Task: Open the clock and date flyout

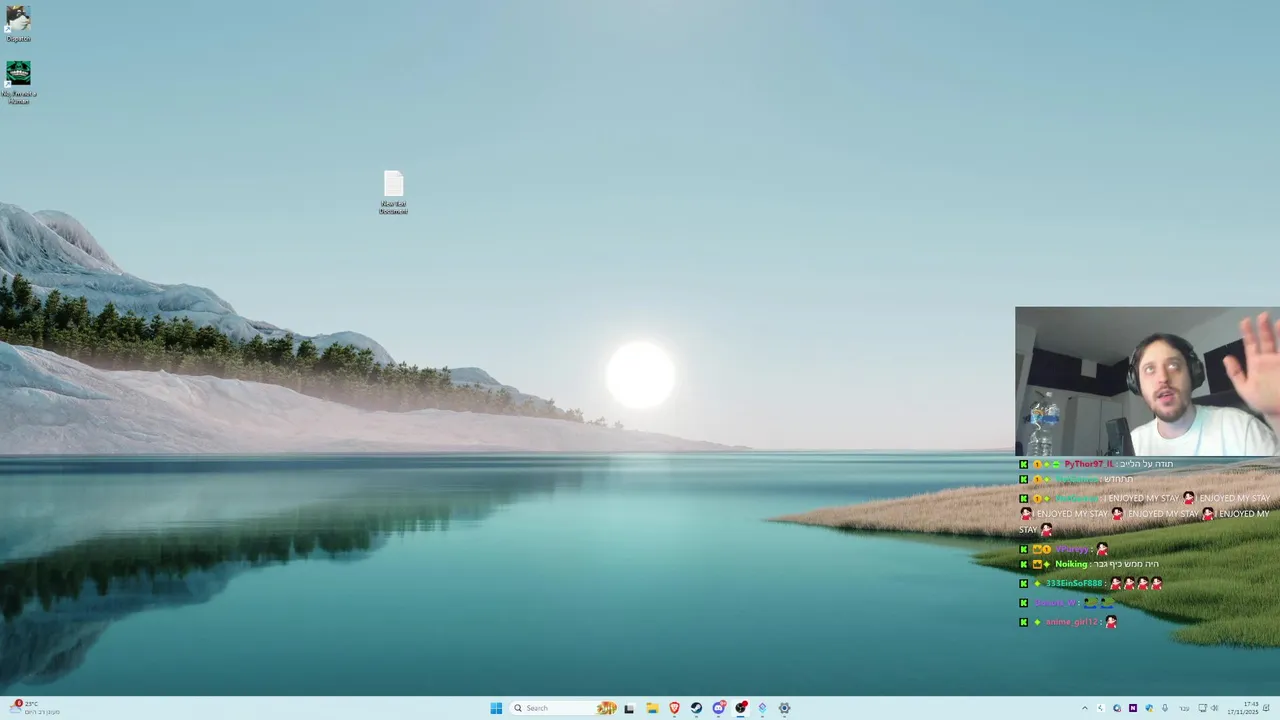Action: [x=1243, y=708]
